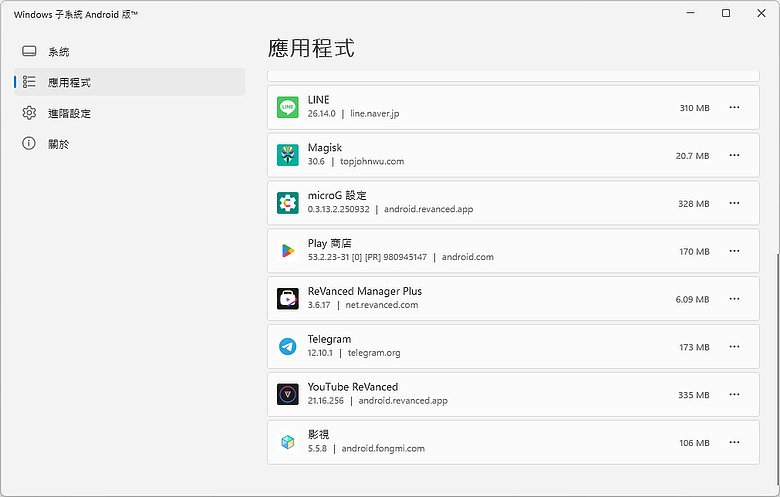This screenshot has width=780, height=497.
Task: Click the Magisk app name
Action: 325,148
